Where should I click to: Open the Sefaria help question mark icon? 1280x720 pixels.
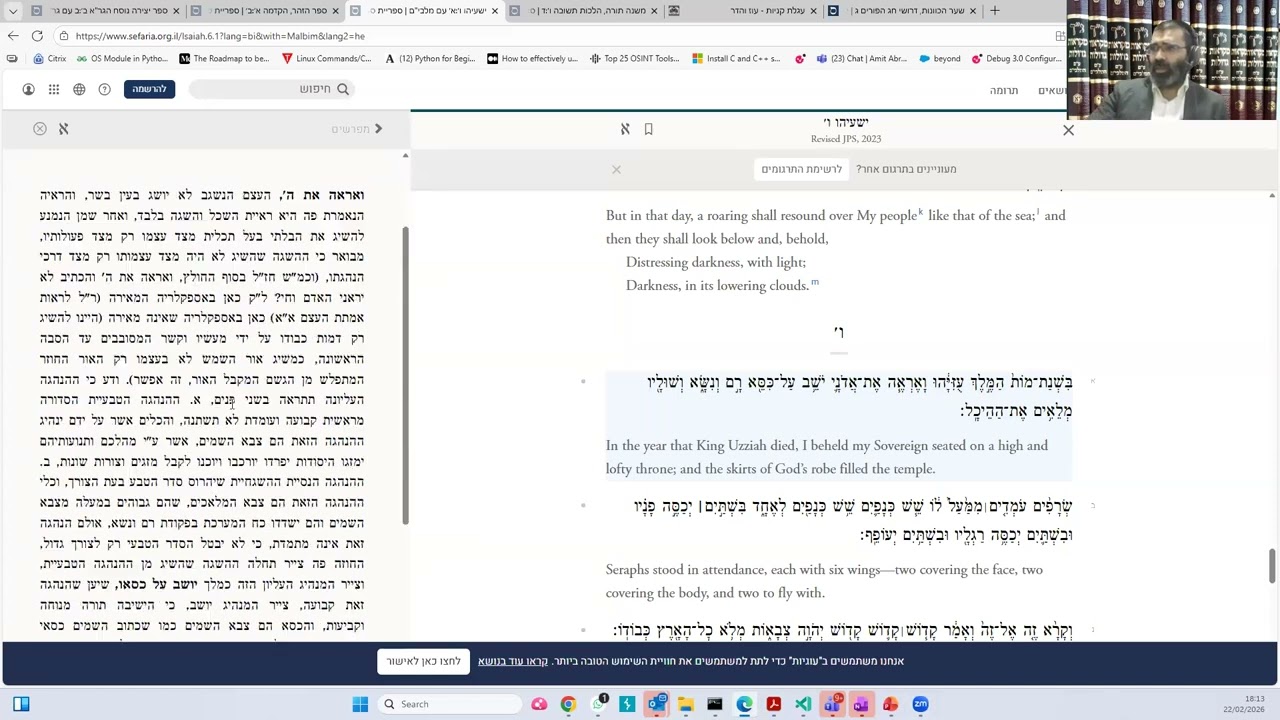104,89
